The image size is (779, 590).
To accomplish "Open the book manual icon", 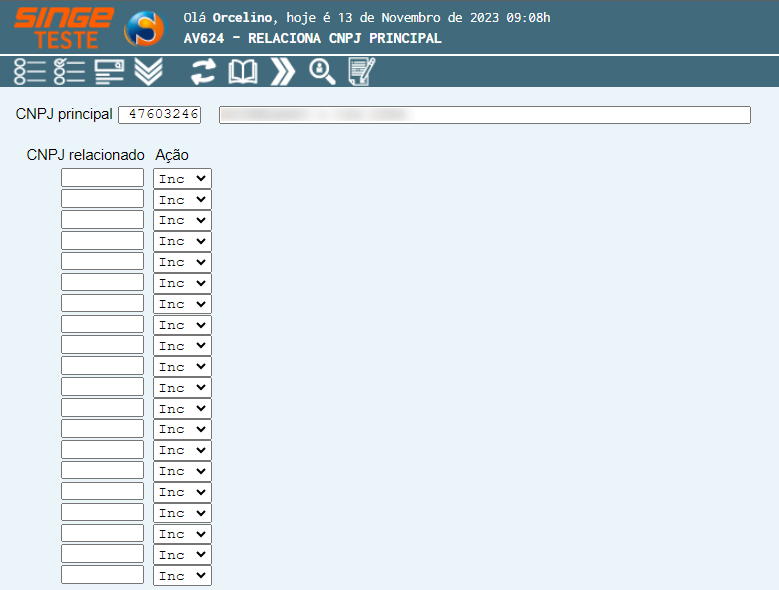I will 243,71.
